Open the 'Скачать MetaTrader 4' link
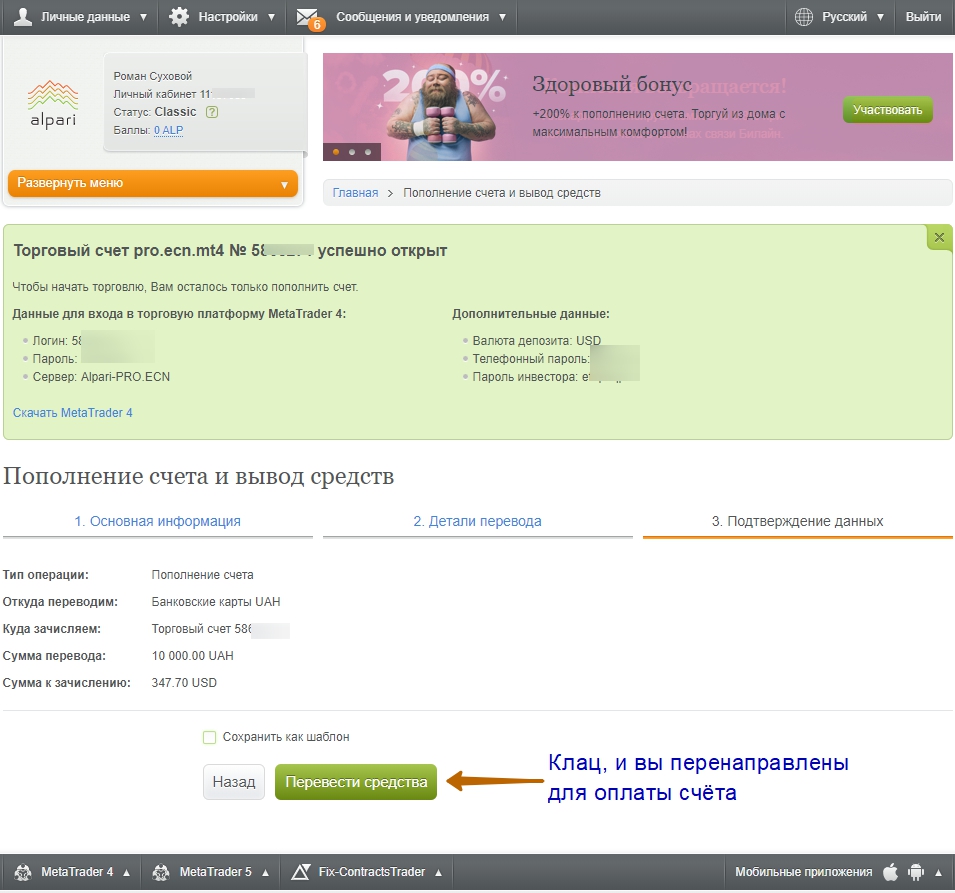The image size is (955, 893). (x=73, y=413)
